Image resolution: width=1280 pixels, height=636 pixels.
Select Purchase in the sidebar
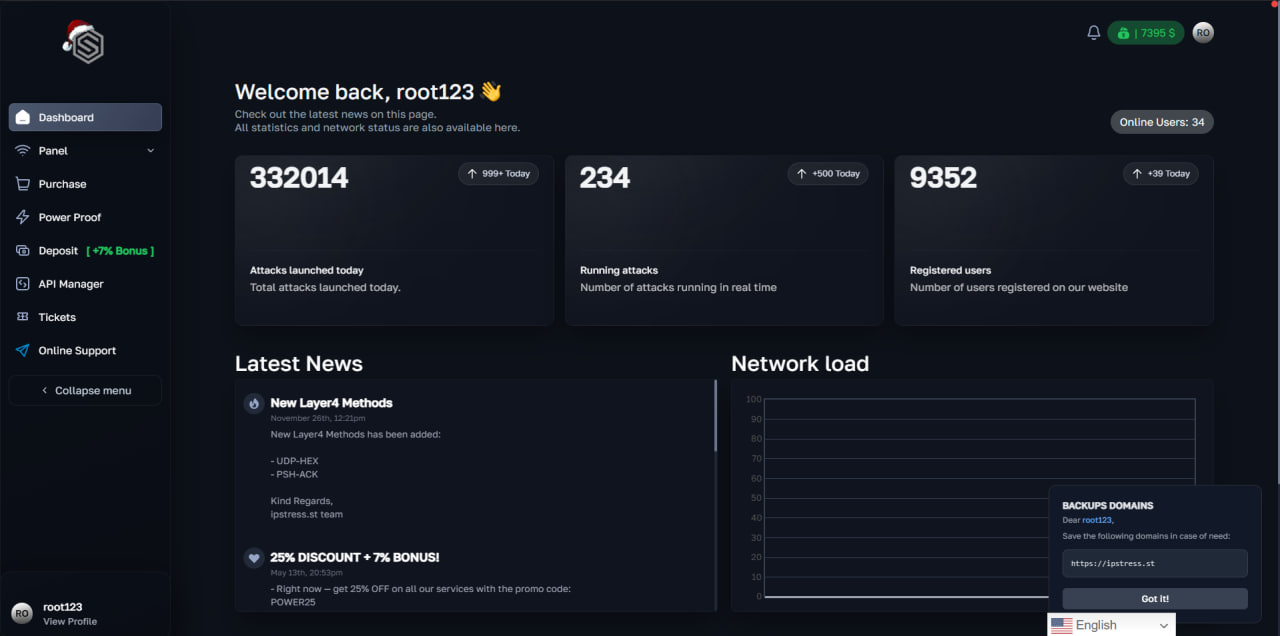(63, 184)
